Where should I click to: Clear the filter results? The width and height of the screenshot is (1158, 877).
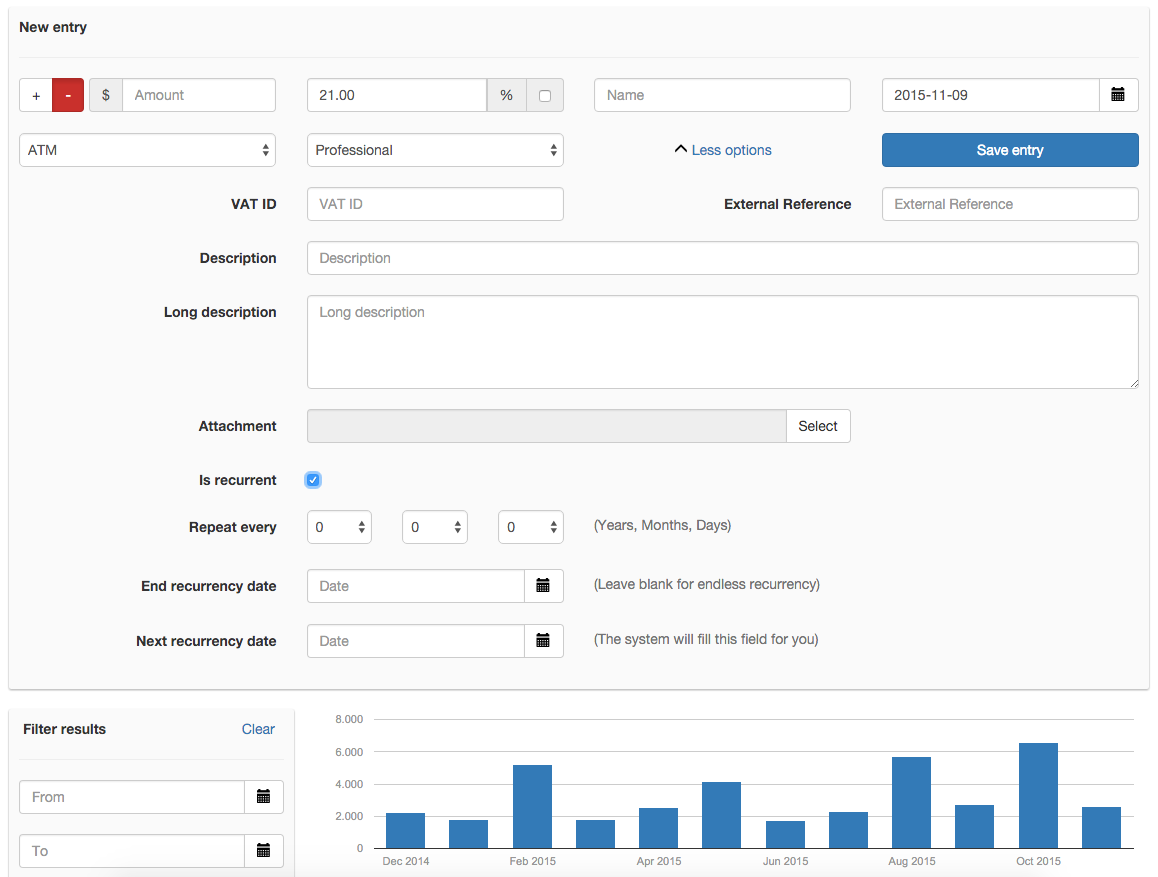258,729
